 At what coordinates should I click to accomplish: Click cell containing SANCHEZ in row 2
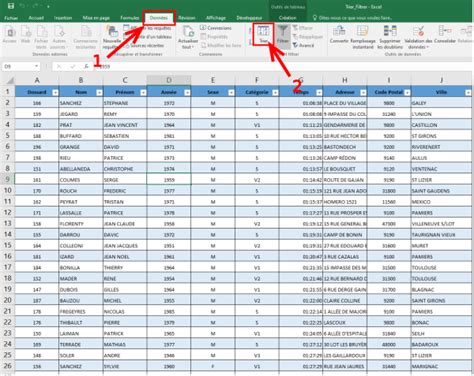point(81,103)
